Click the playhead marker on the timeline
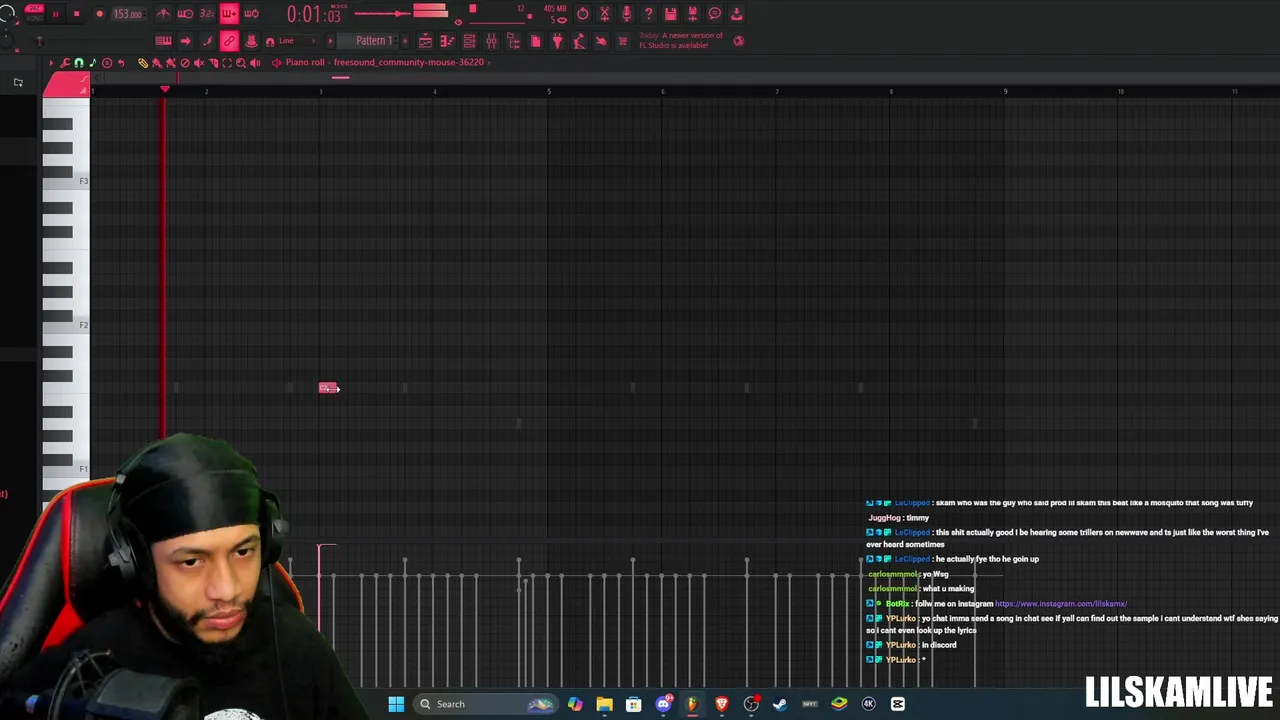The image size is (1280, 720). pos(165,90)
